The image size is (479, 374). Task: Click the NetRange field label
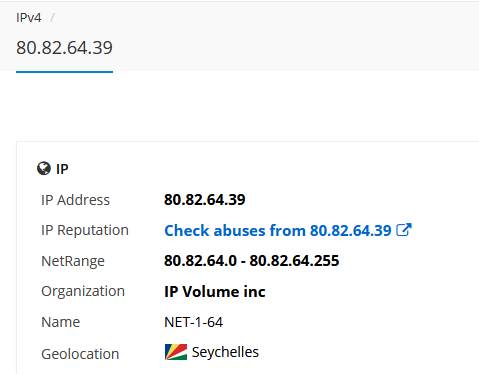tap(73, 261)
